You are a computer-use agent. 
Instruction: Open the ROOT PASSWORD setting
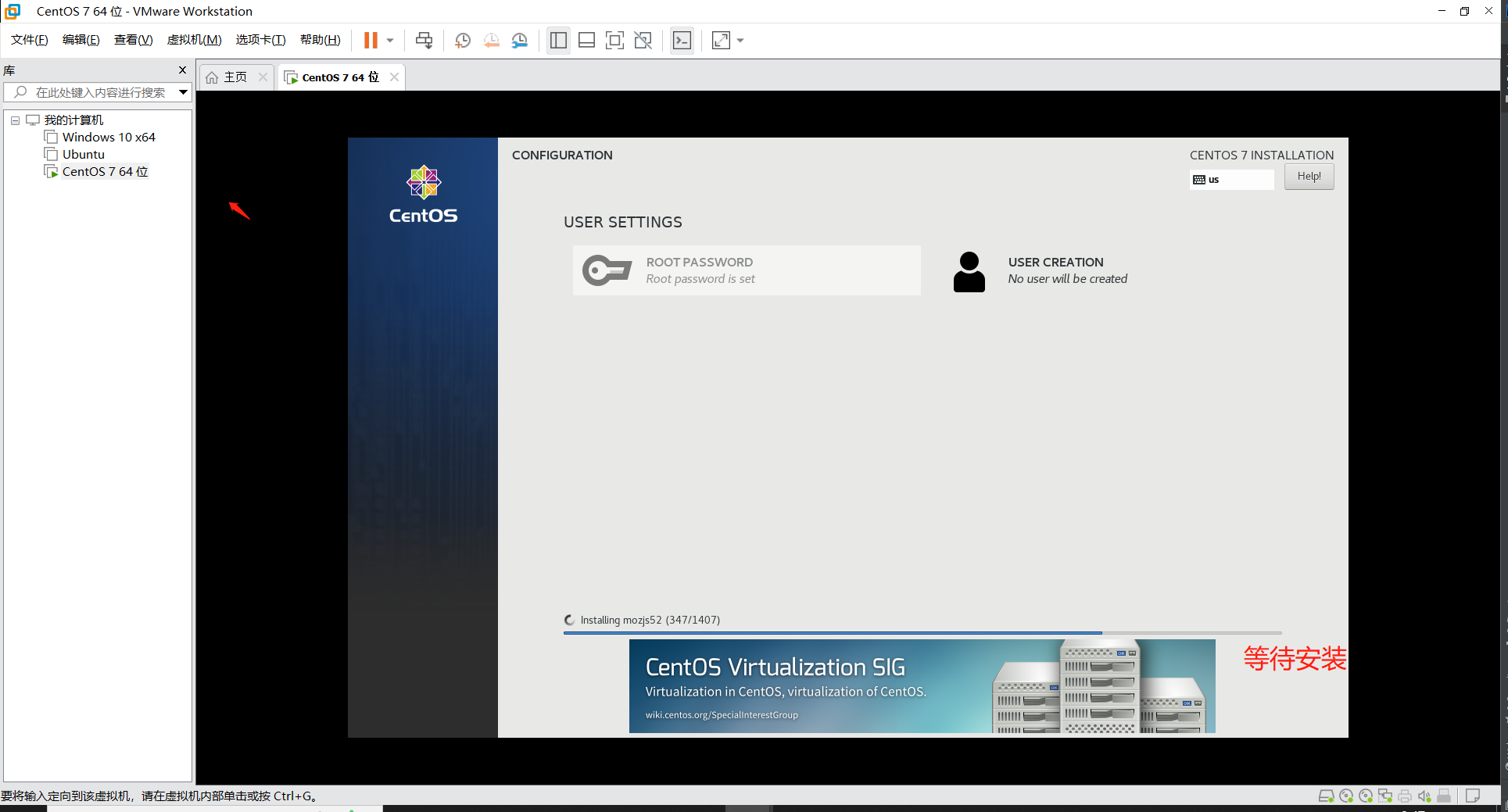[747, 270]
